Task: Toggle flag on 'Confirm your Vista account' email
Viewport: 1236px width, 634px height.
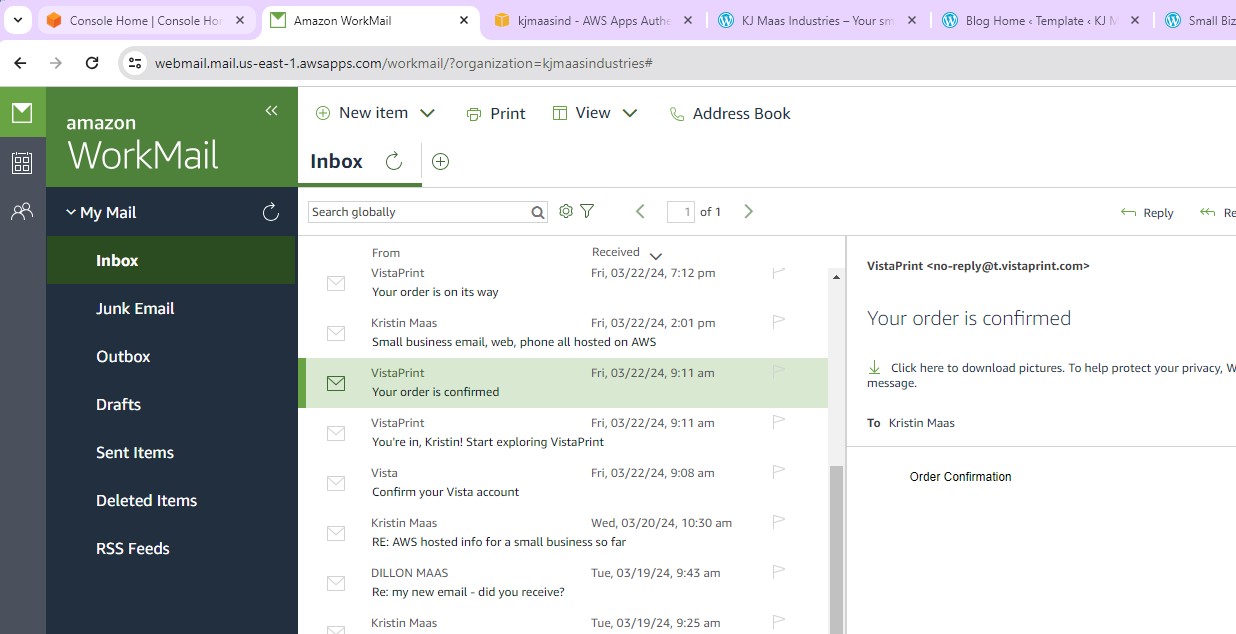Action: [x=779, y=472]
